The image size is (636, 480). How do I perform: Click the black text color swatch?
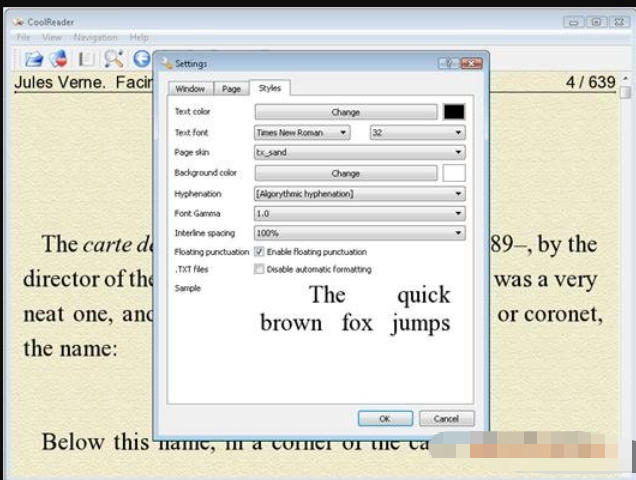pos(454,112)
